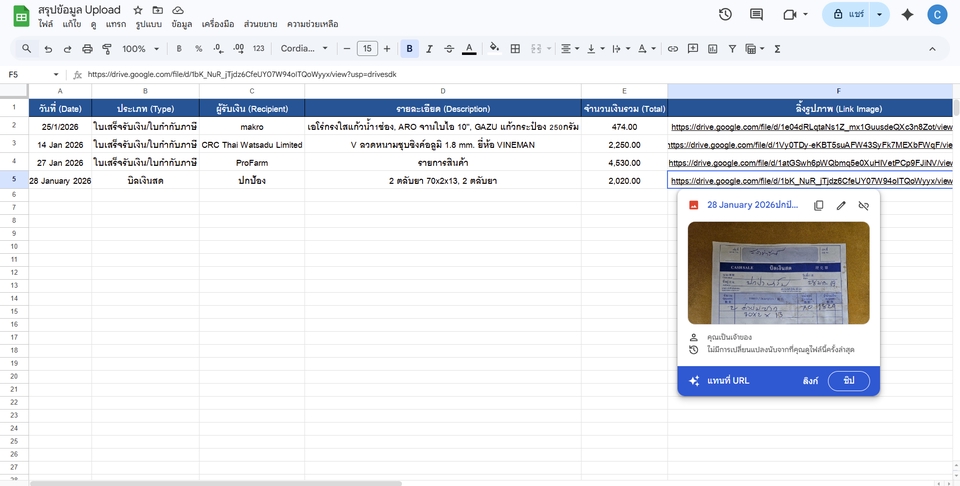
Task: Open the search menus magnifier tool
Action: pos(26,49)
